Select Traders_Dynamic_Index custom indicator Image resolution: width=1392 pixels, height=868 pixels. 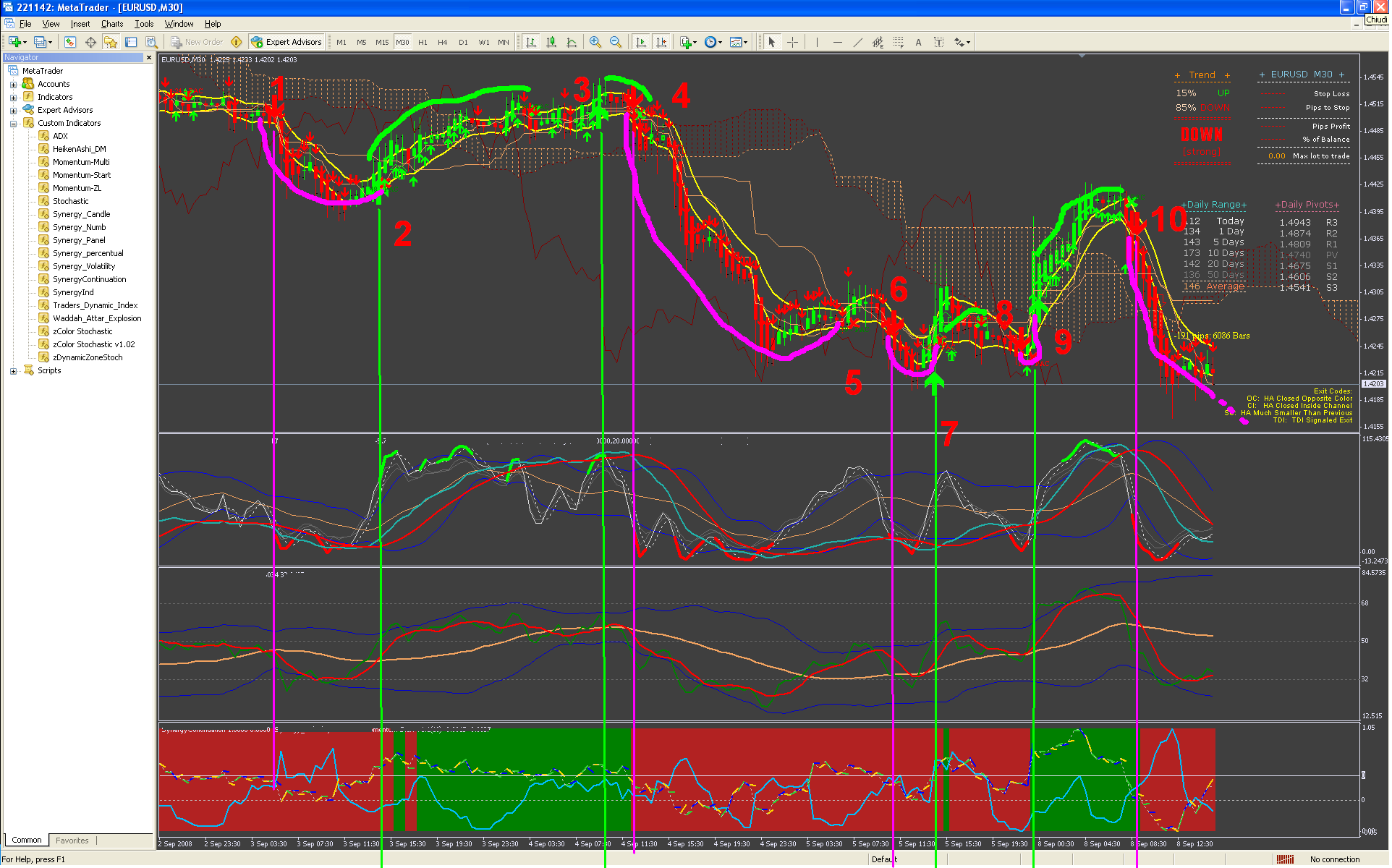pos(95,305)
